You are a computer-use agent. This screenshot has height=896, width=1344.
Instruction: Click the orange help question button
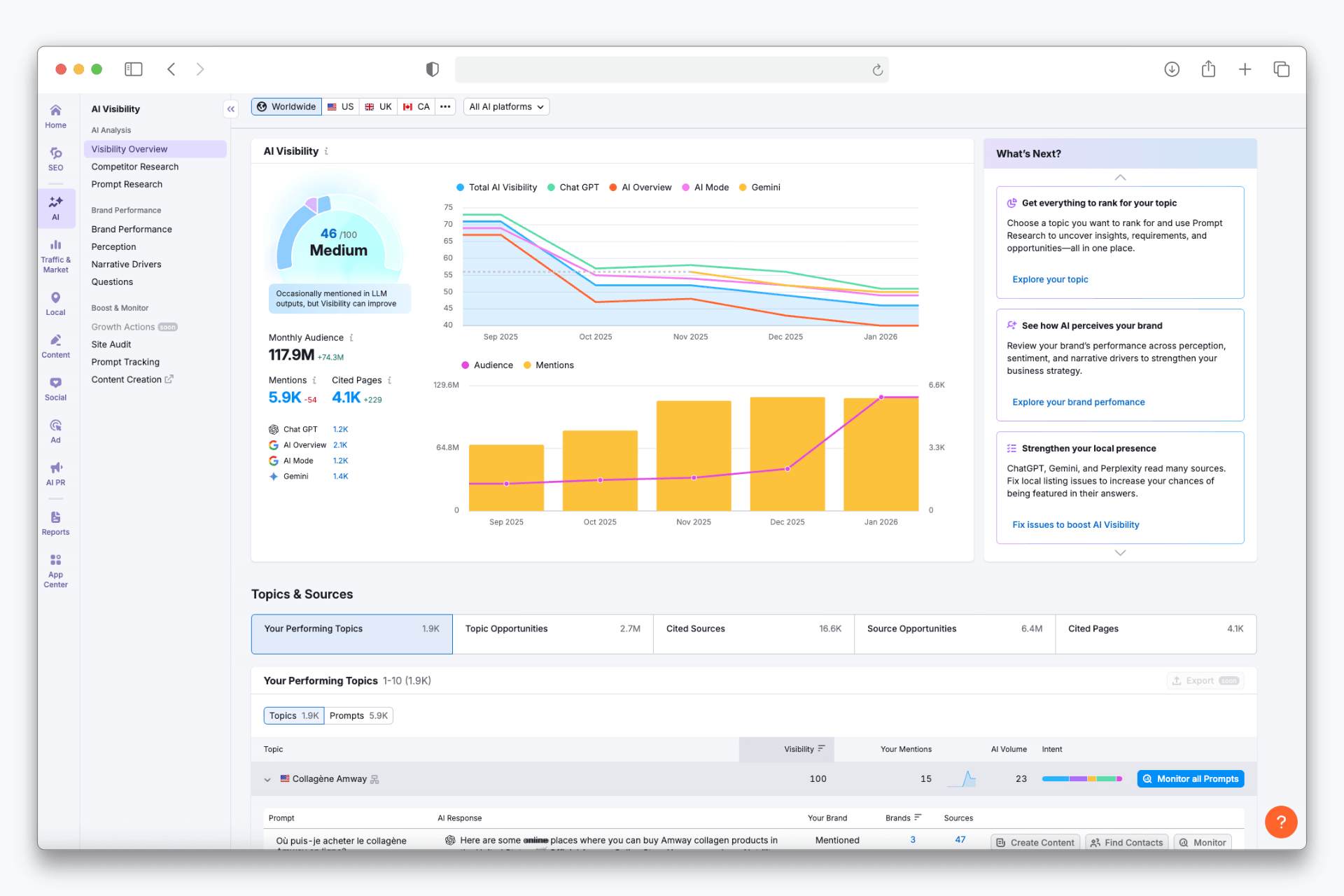[x=1280, y=821]
